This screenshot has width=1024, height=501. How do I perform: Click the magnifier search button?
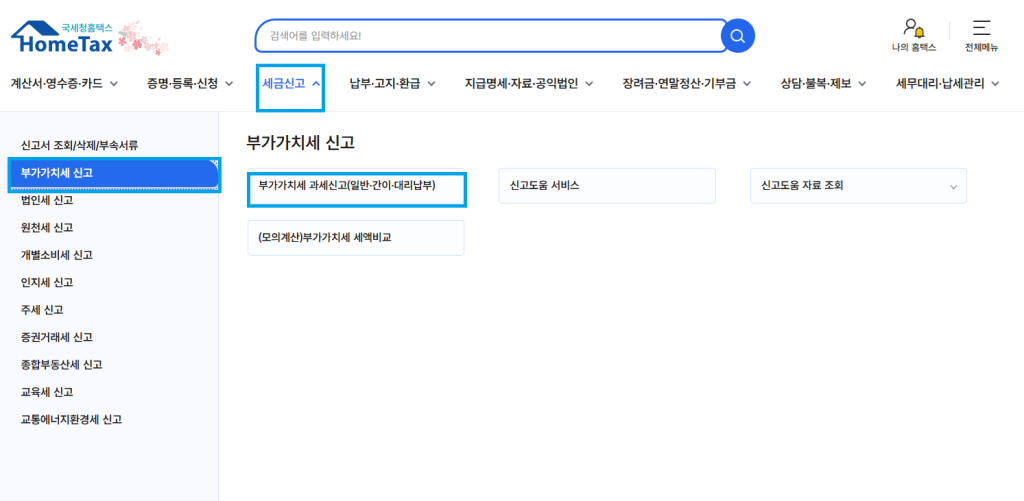click(737, 36)
